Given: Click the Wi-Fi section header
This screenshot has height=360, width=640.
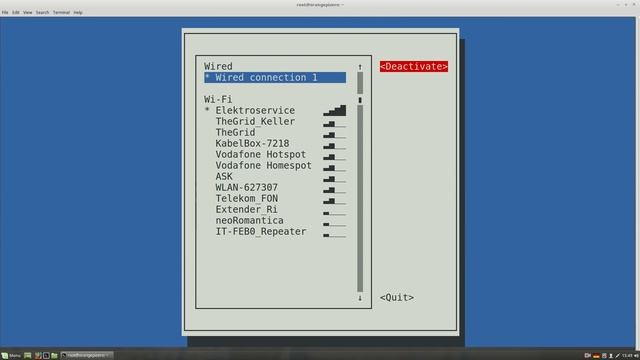Looking at the screenshot, I should click(218, 100).
